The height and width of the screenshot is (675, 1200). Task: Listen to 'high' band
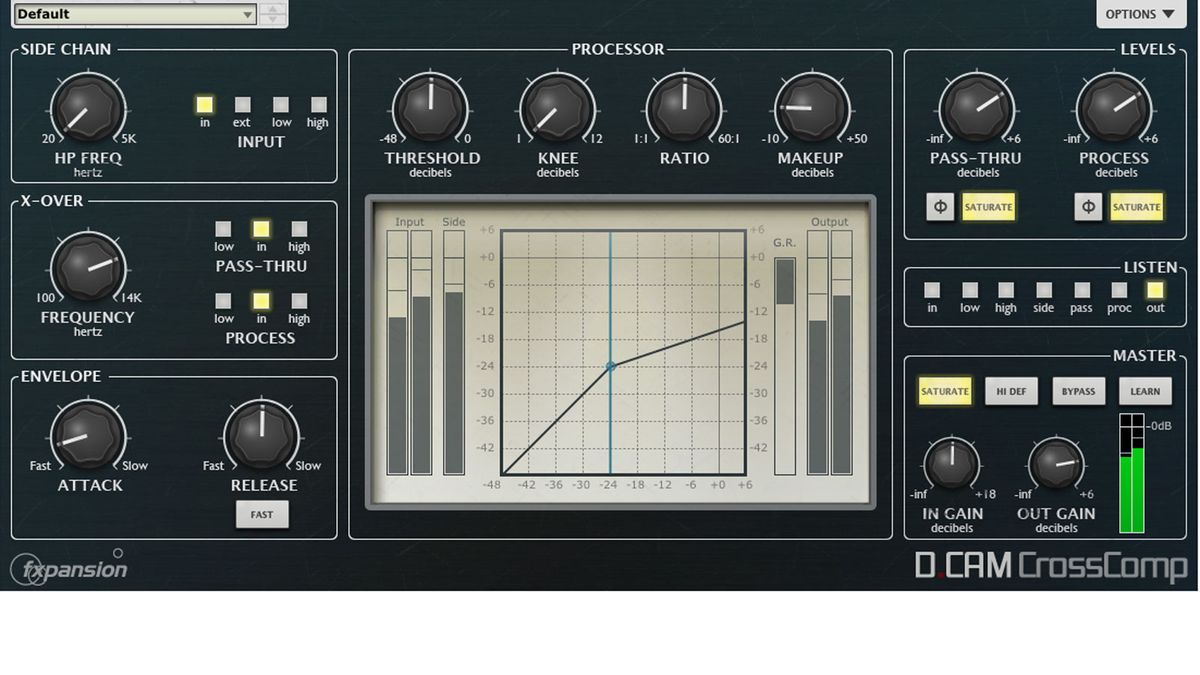(x=1006, y=290)
